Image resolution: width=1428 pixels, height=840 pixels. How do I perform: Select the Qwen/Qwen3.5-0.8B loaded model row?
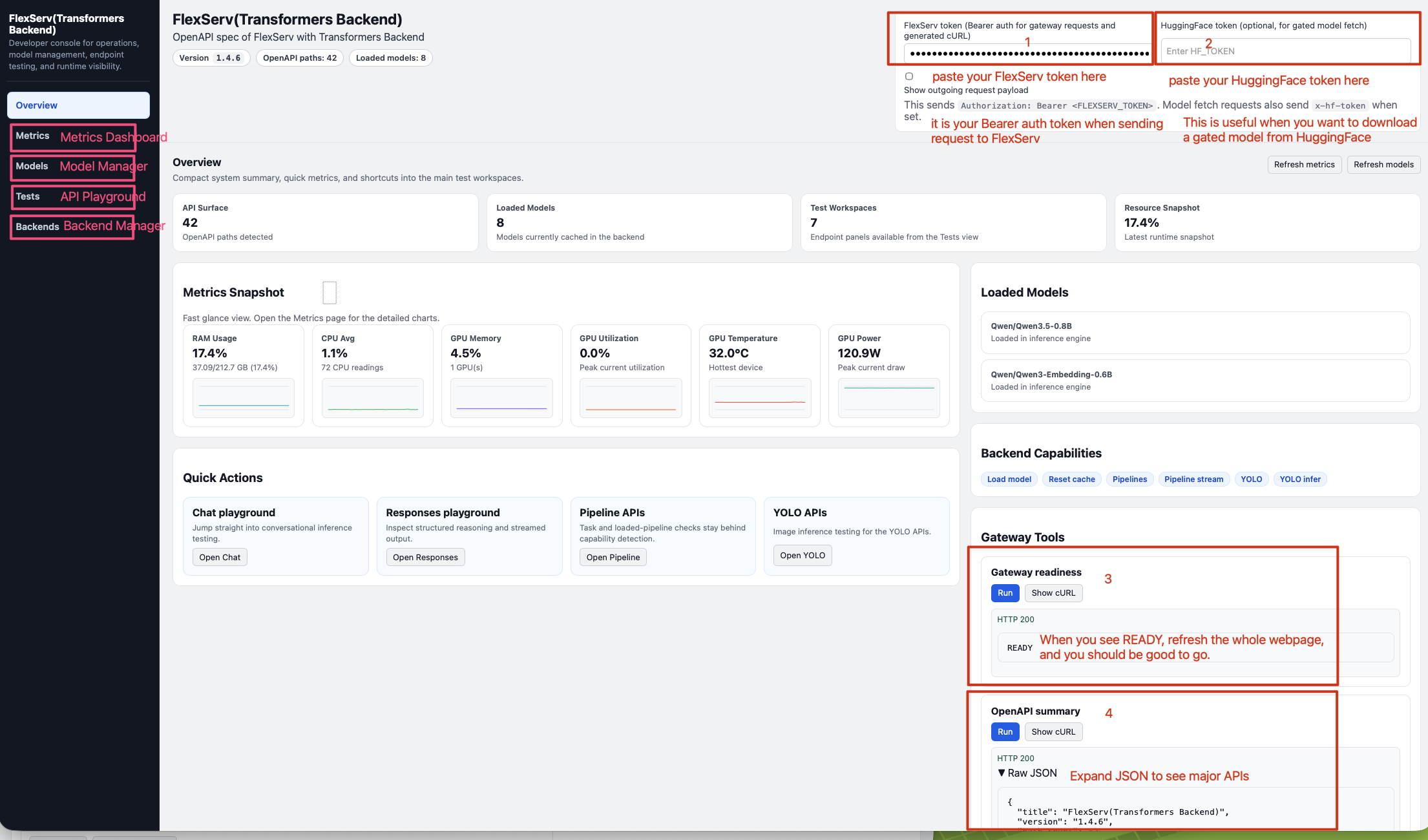(1195, 333)
